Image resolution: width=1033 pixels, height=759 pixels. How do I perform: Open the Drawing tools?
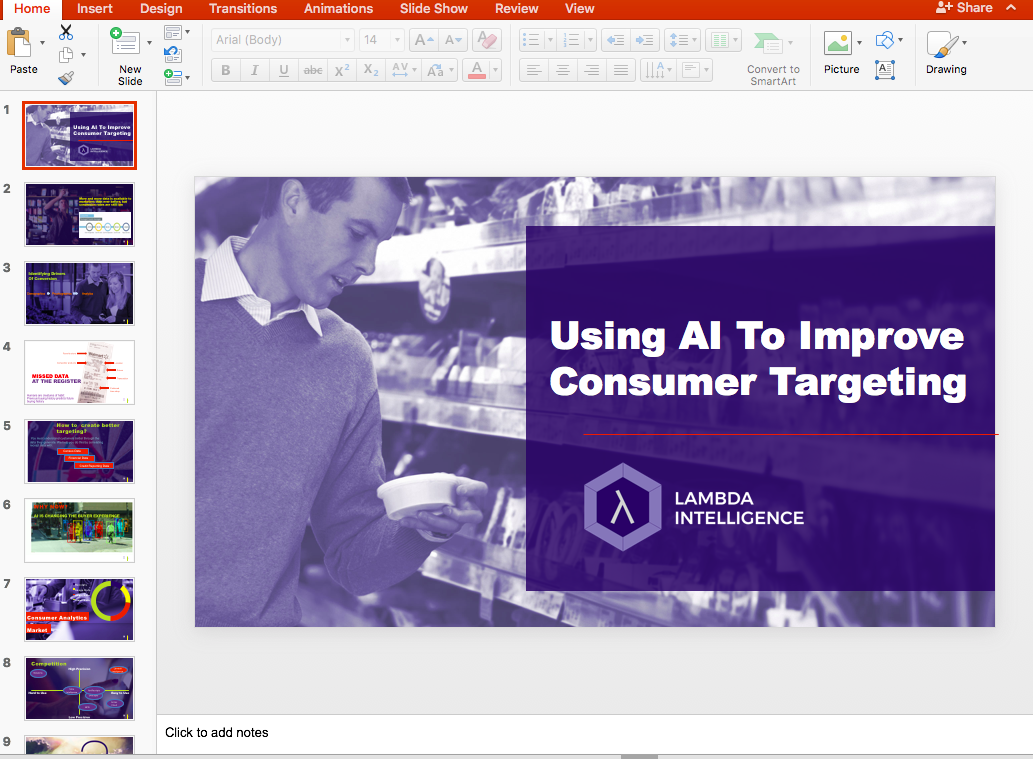pyautogui.click(x=946, y=53)
